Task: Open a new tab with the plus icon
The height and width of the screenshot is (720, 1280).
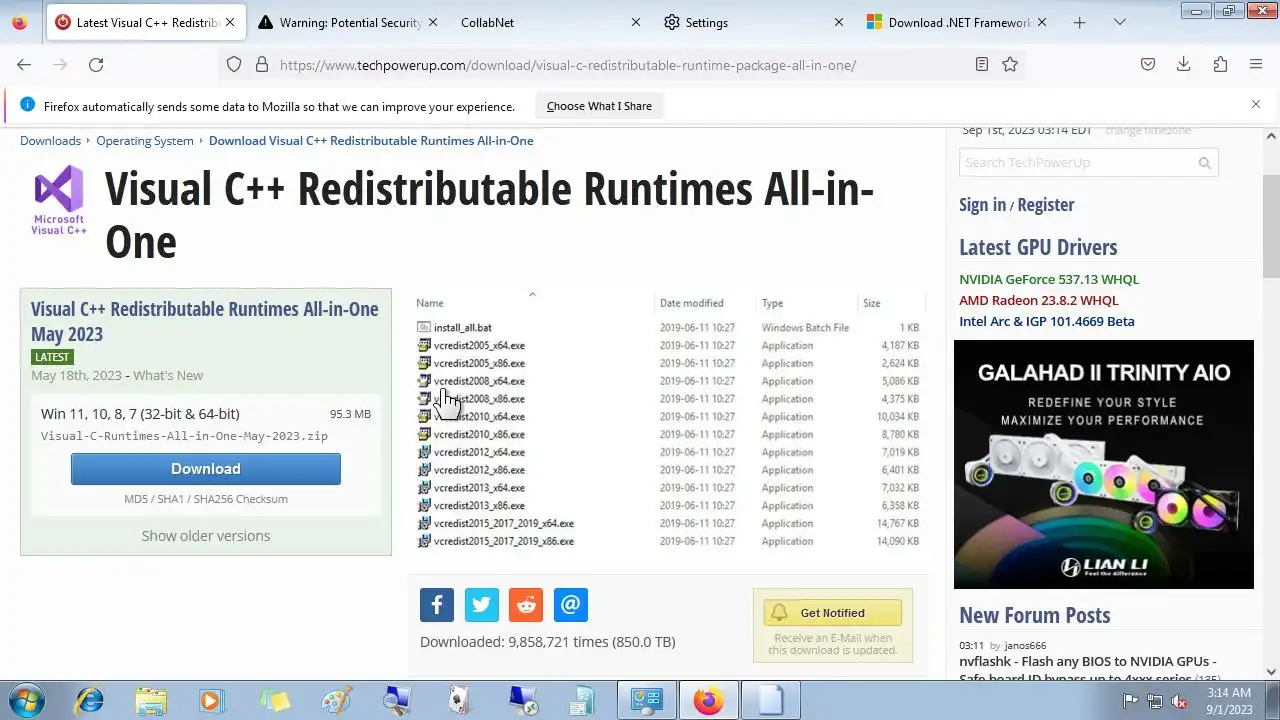Action: click(x=1079, y=22)
